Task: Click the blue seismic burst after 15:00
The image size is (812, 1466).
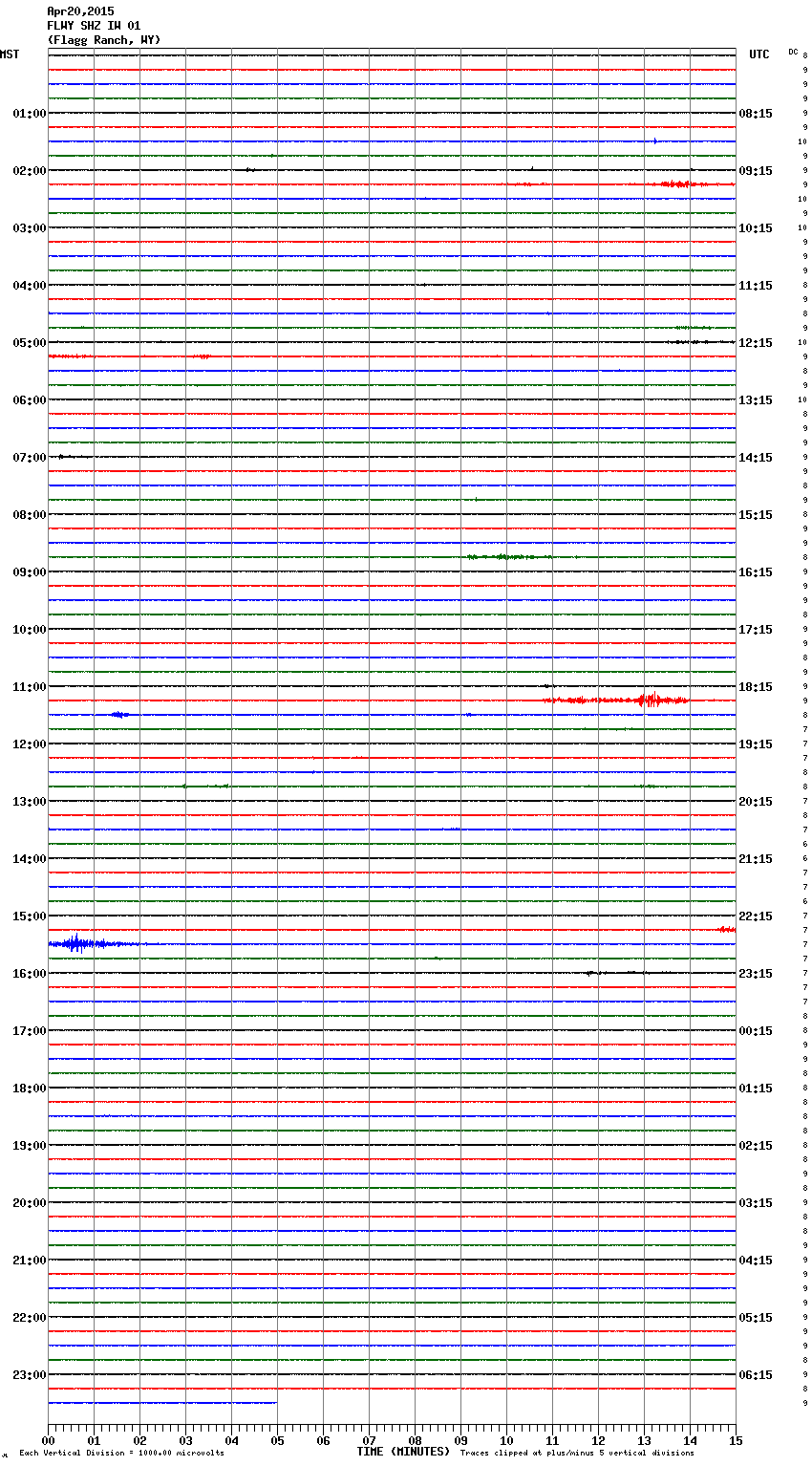Action: tap(76, 944)
